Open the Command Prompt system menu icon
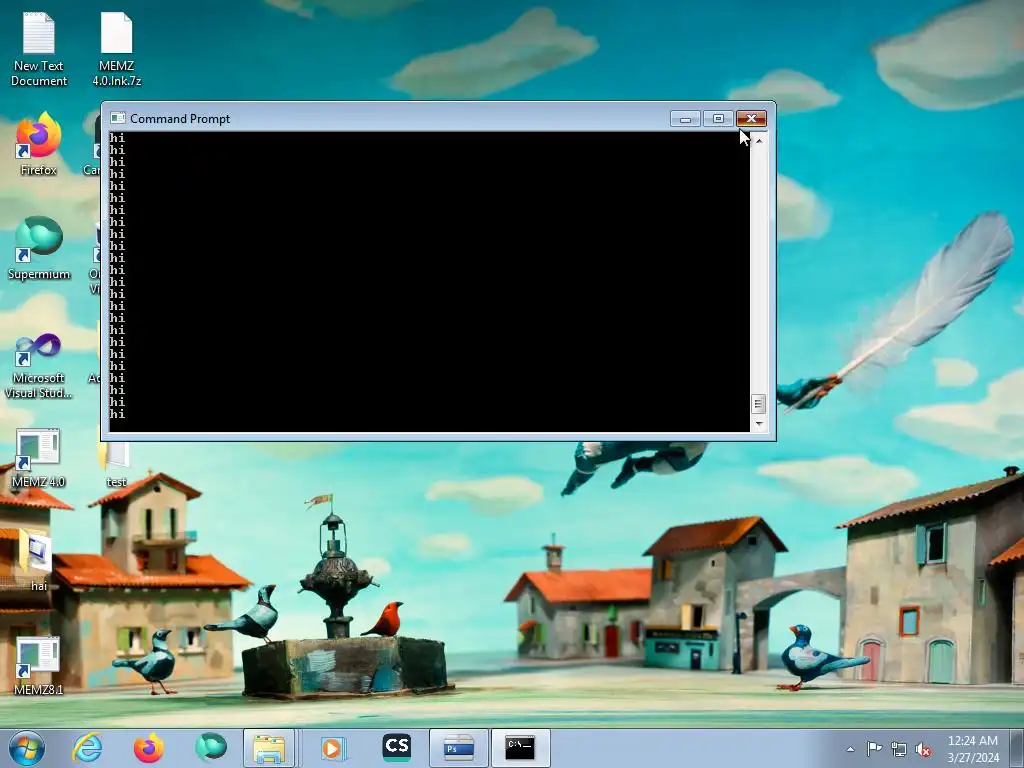 [x=118, y=118]
